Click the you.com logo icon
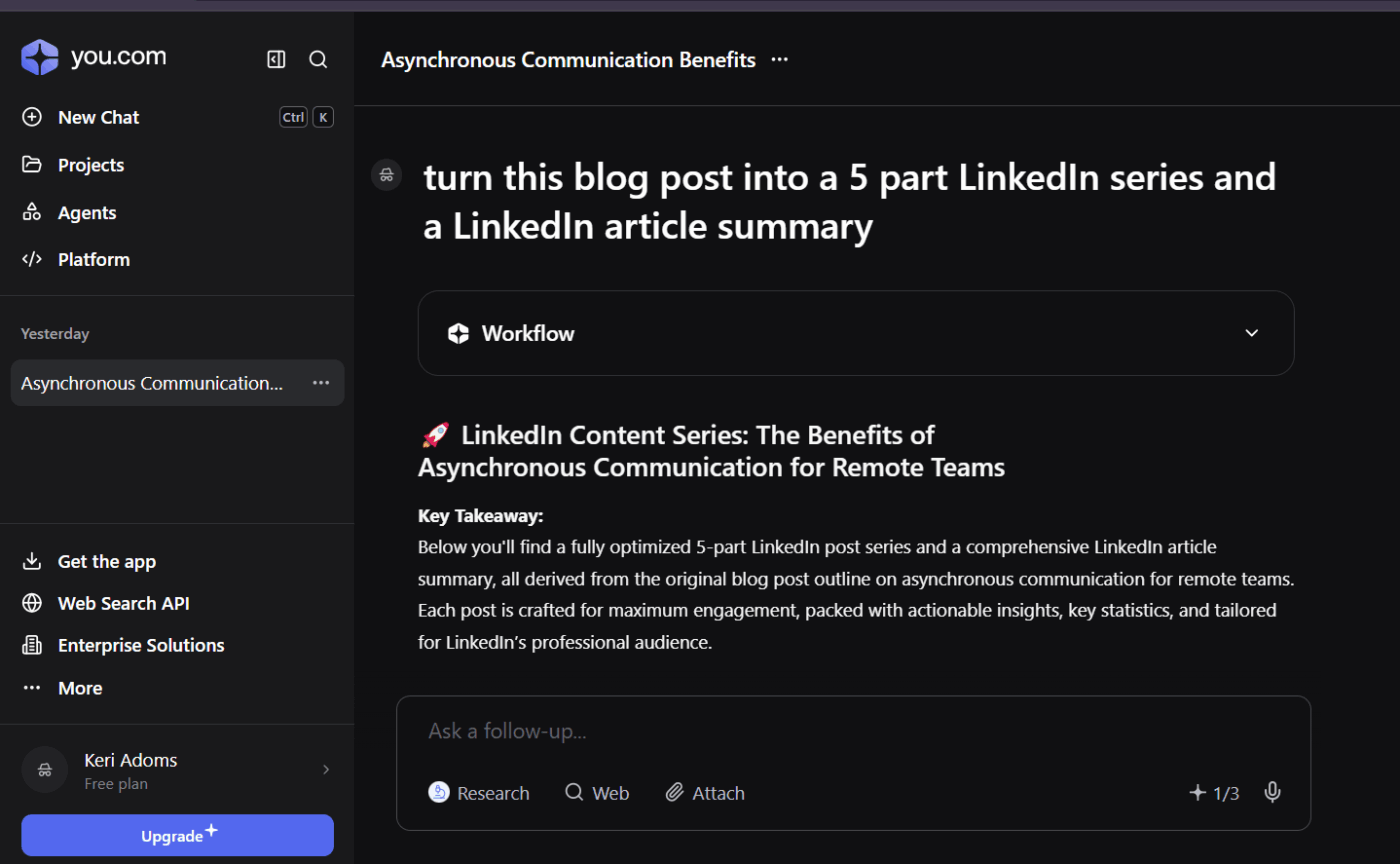Image resolution: width=1400 pixels, height=864 pixels. [39, 57]
